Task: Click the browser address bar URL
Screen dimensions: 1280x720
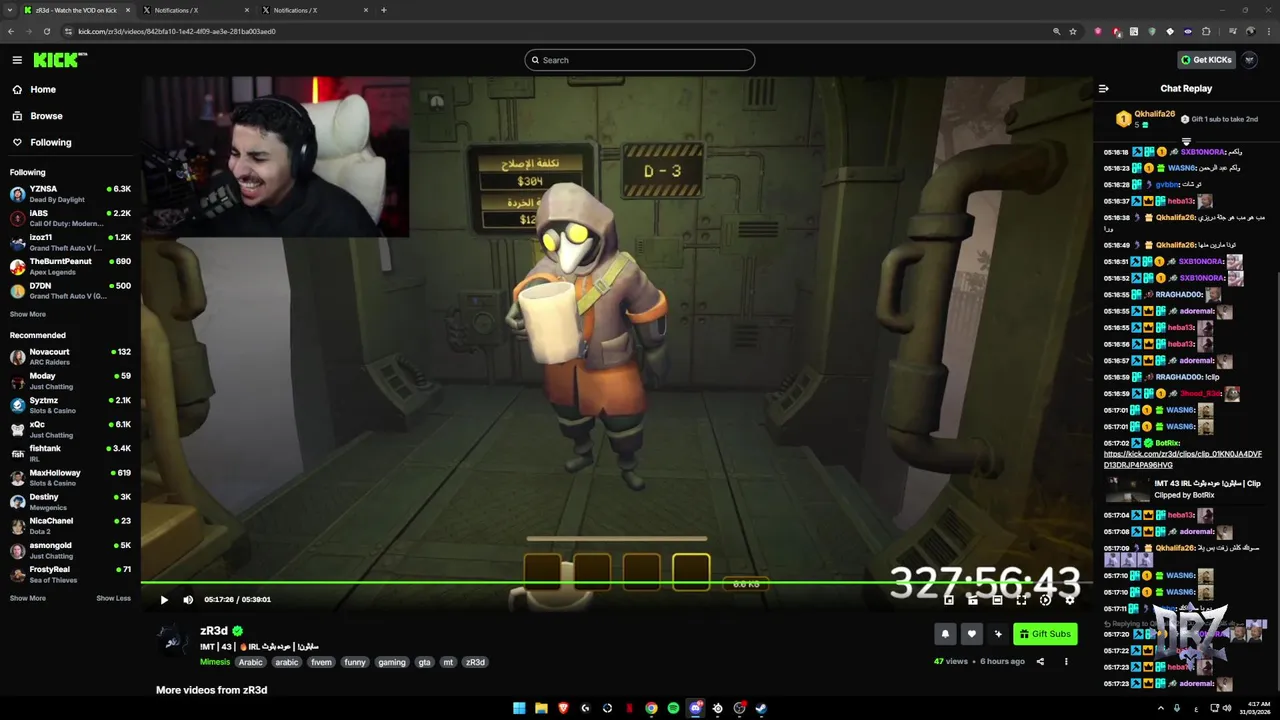Action: click(177, 31)
